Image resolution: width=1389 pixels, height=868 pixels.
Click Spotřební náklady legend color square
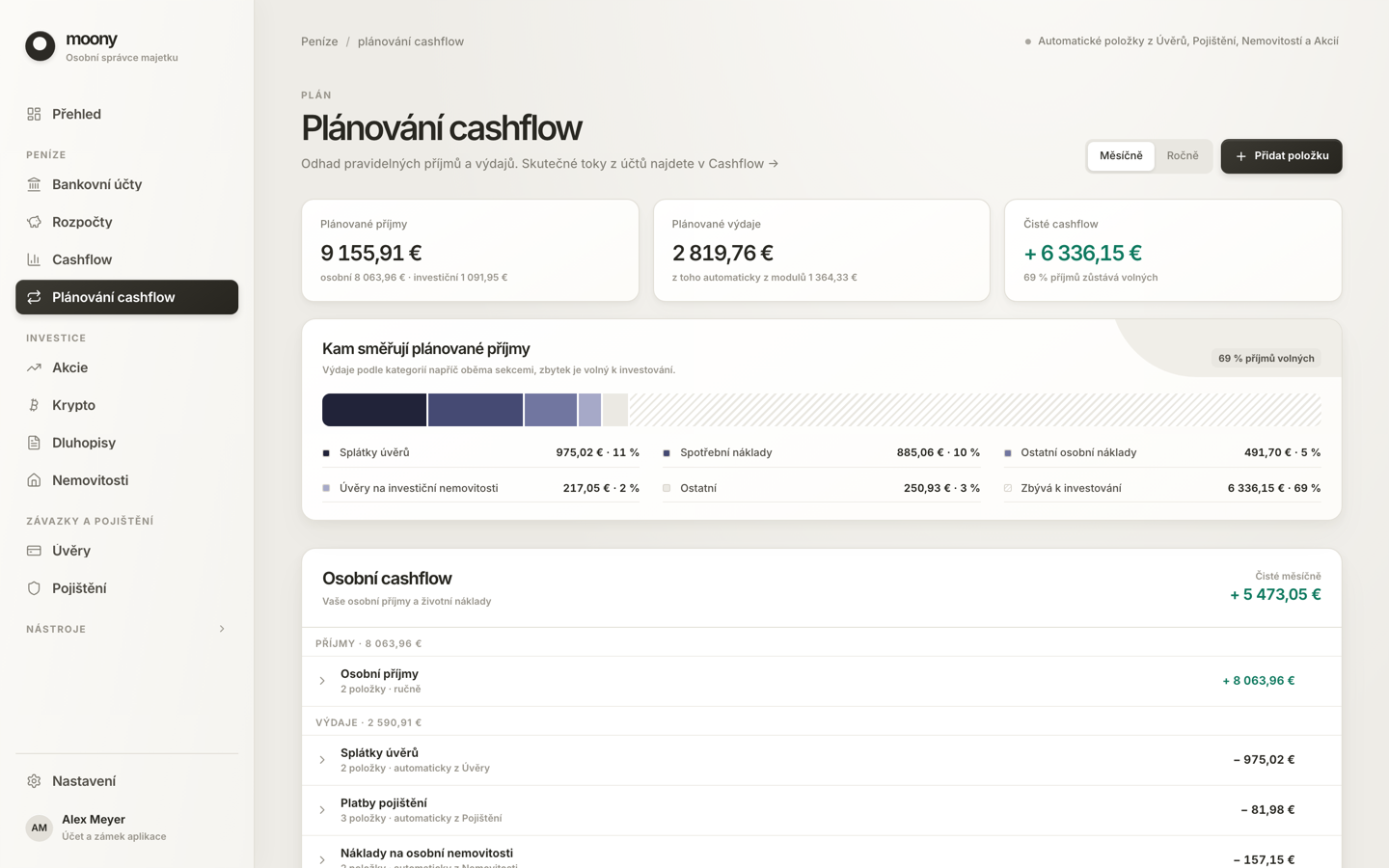pos(667,453)
